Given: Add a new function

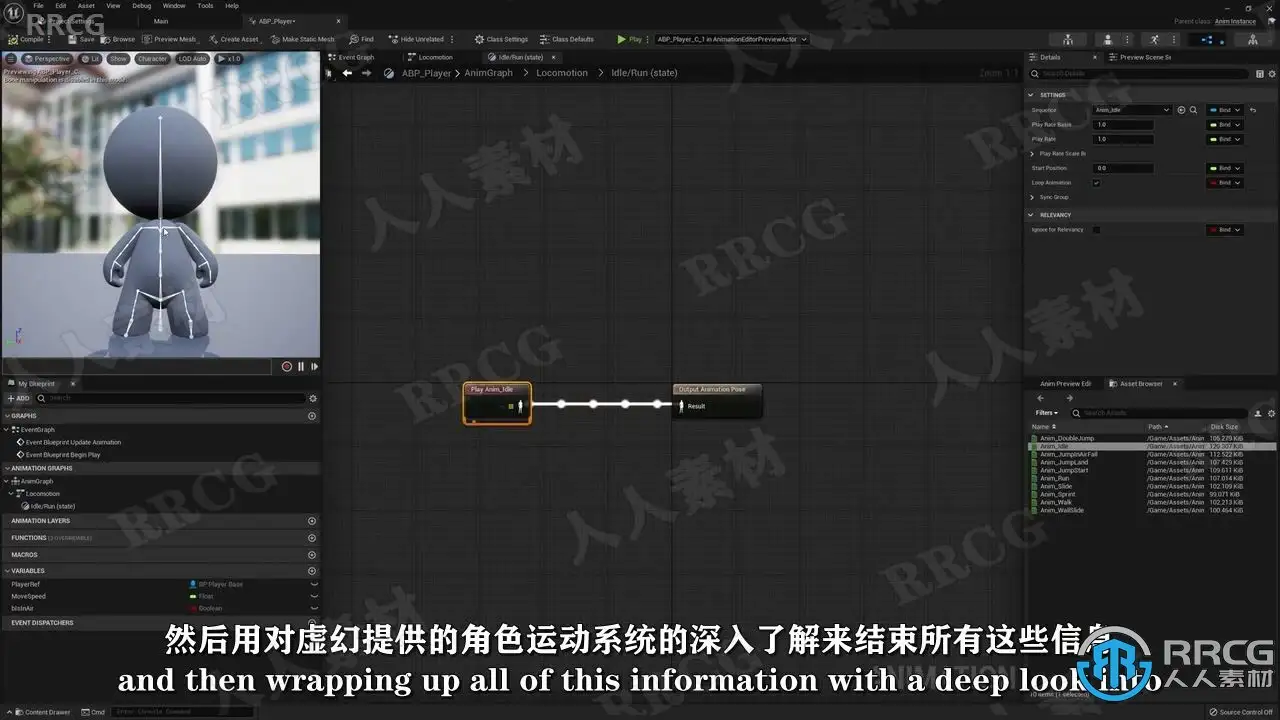Looking at the screenshot, I should pyautogui.click(x=312, y=538).
